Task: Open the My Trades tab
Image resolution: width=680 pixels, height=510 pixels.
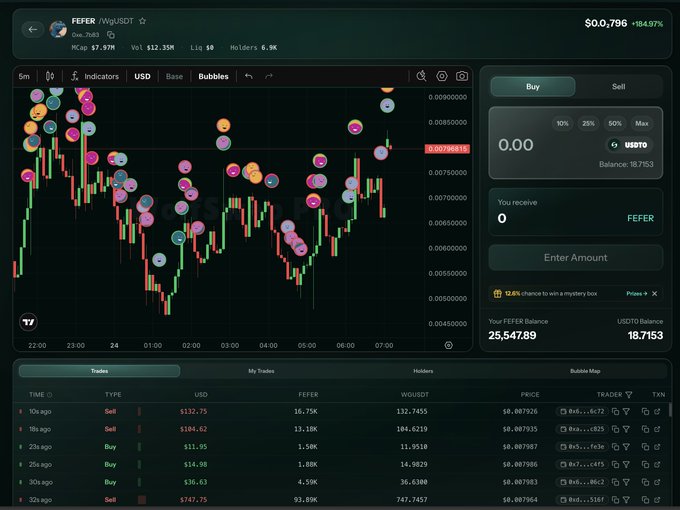Action: click(x=261, y=371)
